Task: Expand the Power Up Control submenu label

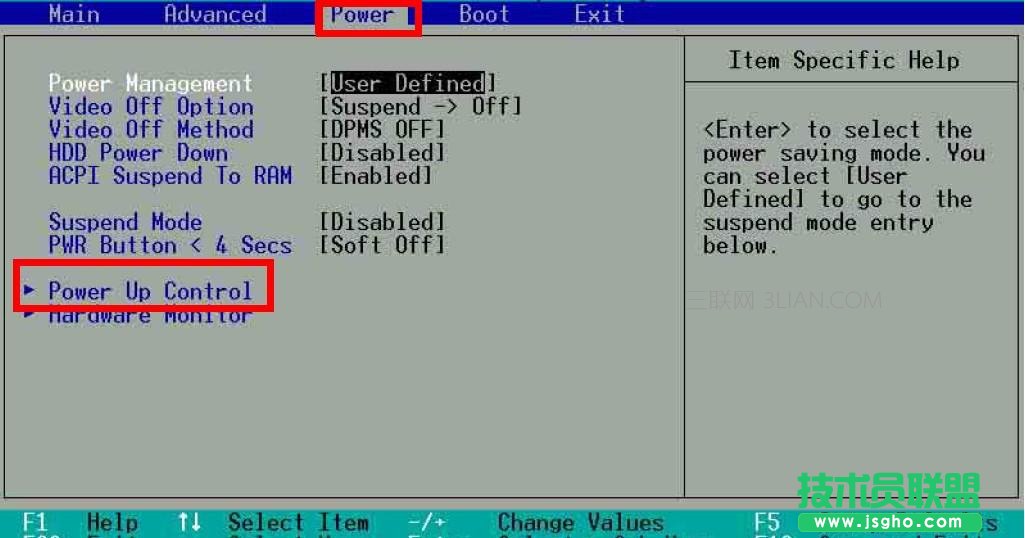Action: pyautogui.click(x=150, y=291)
